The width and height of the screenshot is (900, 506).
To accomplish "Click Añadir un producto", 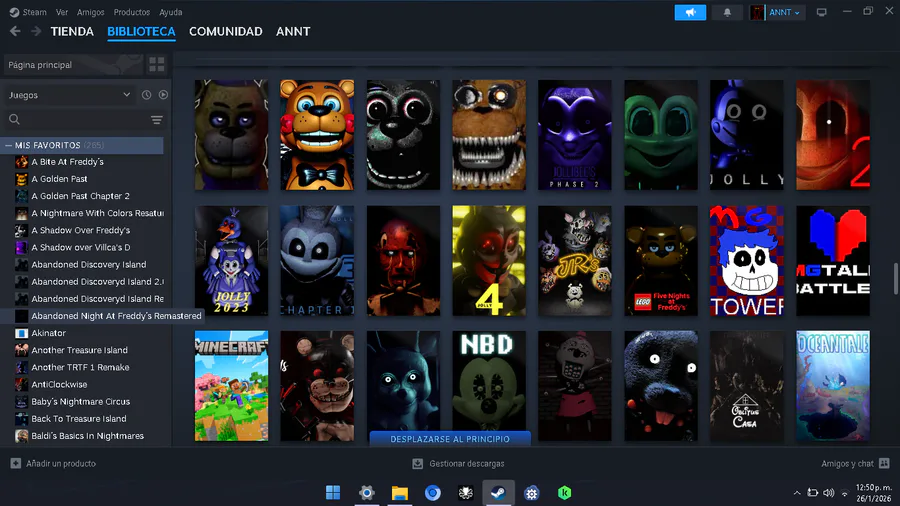I will coord(53,464).
